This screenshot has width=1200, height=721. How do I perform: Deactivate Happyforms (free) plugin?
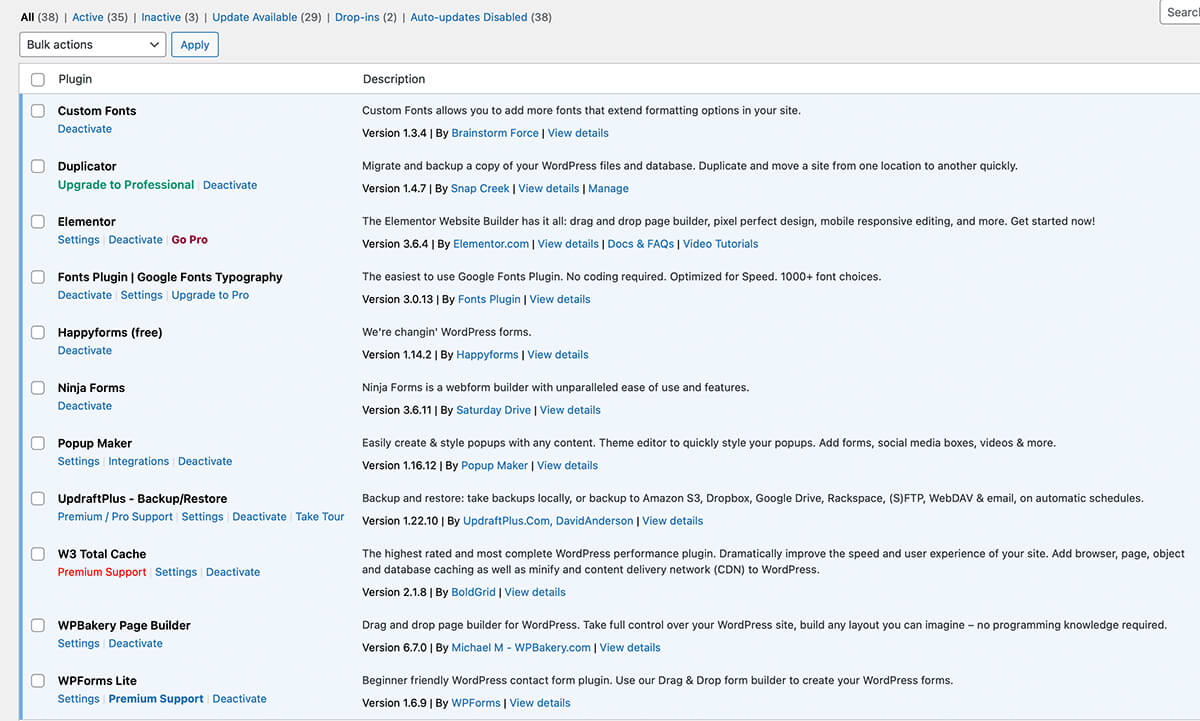pyautogui.click(x=85, y=351)
